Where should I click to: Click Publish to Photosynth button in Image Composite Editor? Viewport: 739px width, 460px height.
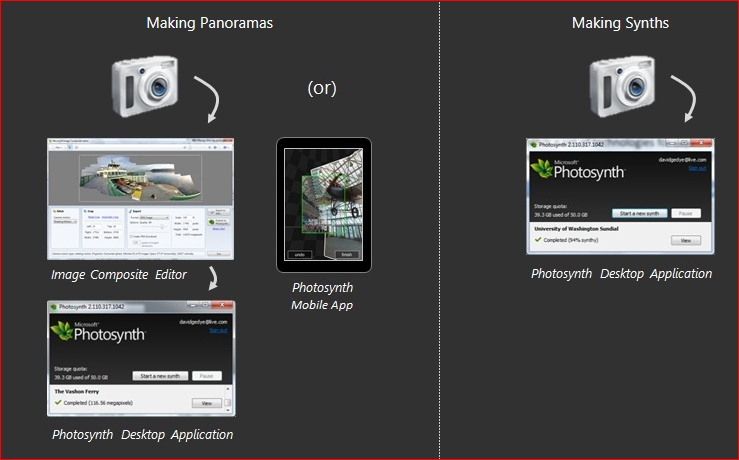pyautogui.click(x=219, y=222)
